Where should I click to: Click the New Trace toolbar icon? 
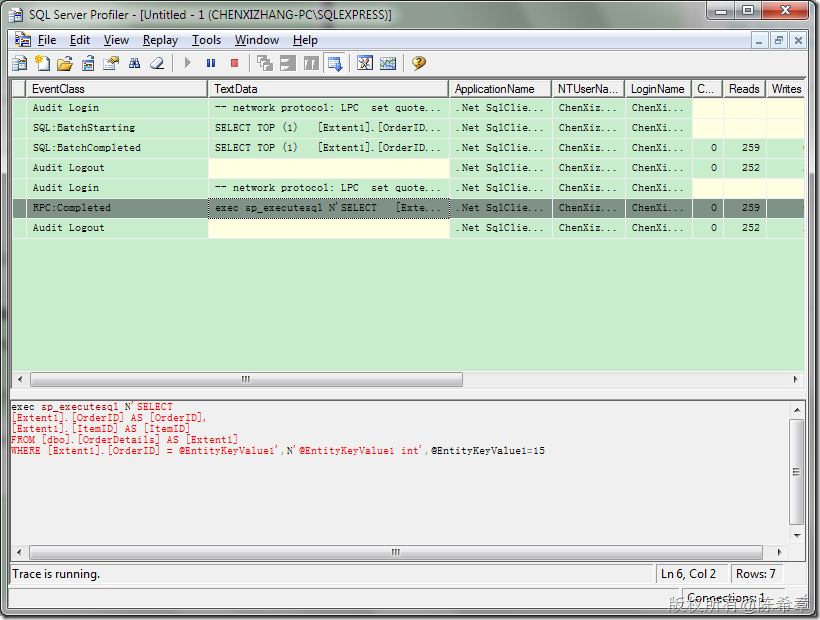[x=20, y=64]
